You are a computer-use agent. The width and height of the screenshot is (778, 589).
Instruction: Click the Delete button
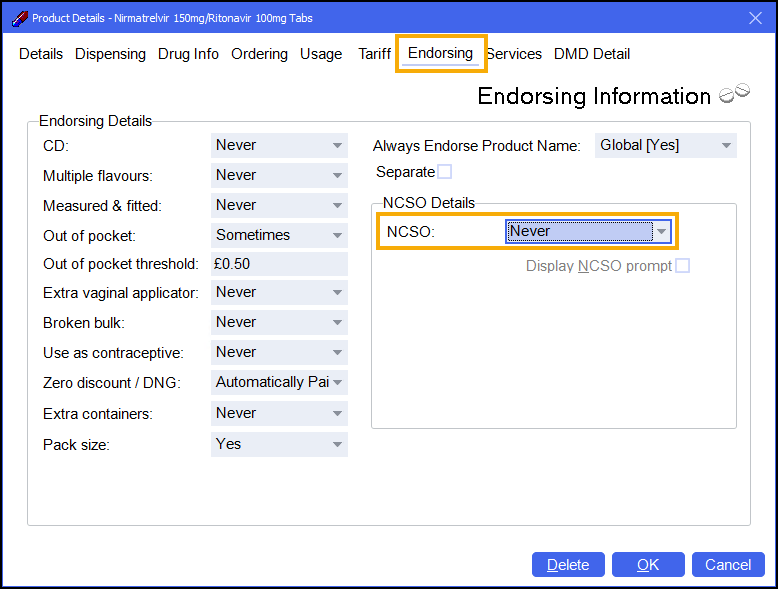[568, 565]
